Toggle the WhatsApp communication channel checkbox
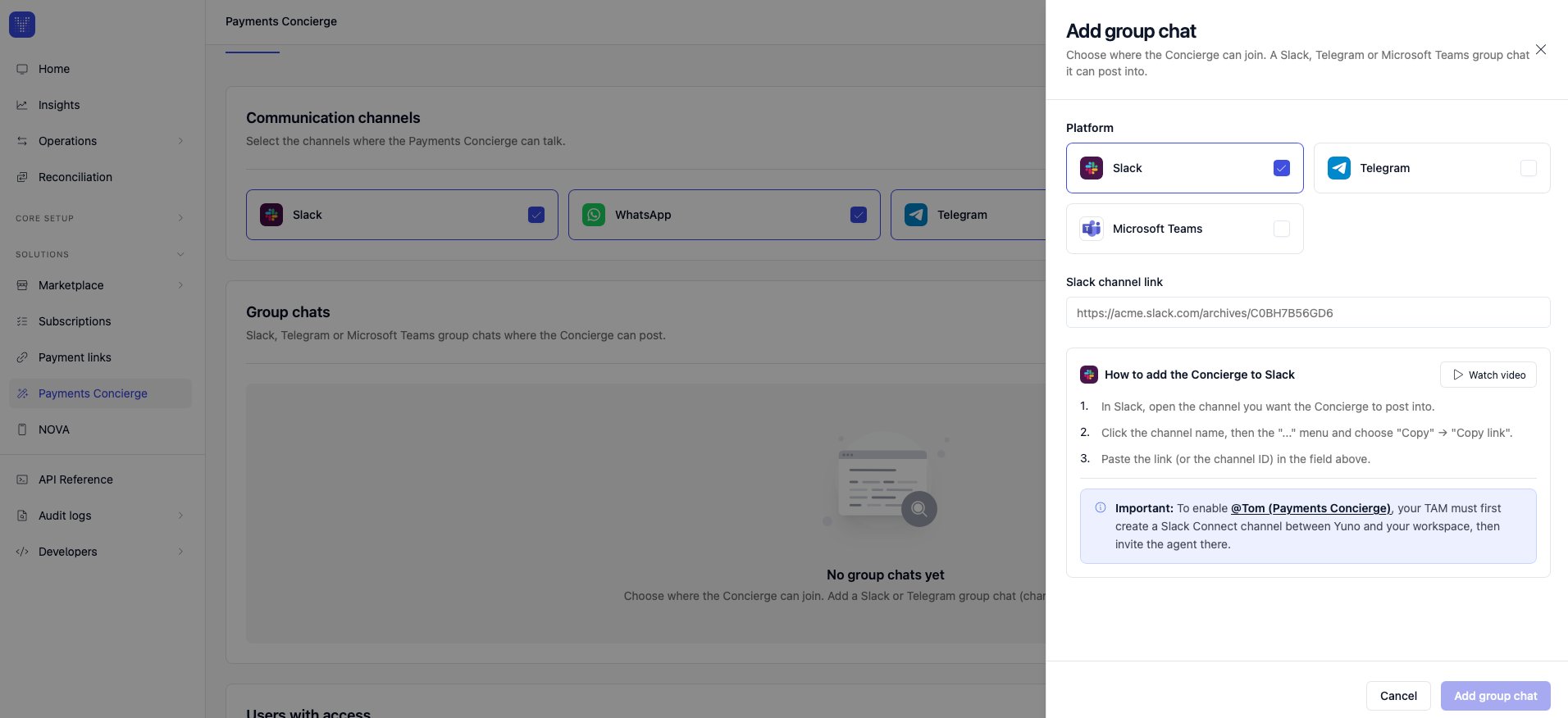The image size is (1568, 718). tap(859, 215)
